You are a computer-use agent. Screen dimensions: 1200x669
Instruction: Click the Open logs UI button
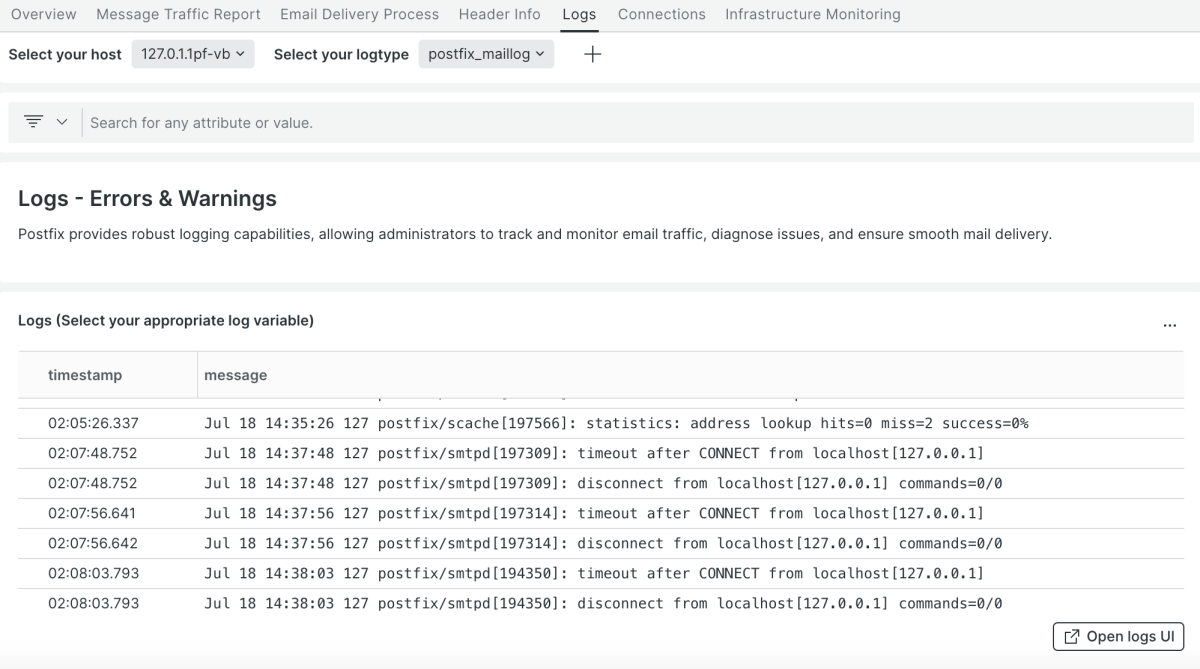1118,637
